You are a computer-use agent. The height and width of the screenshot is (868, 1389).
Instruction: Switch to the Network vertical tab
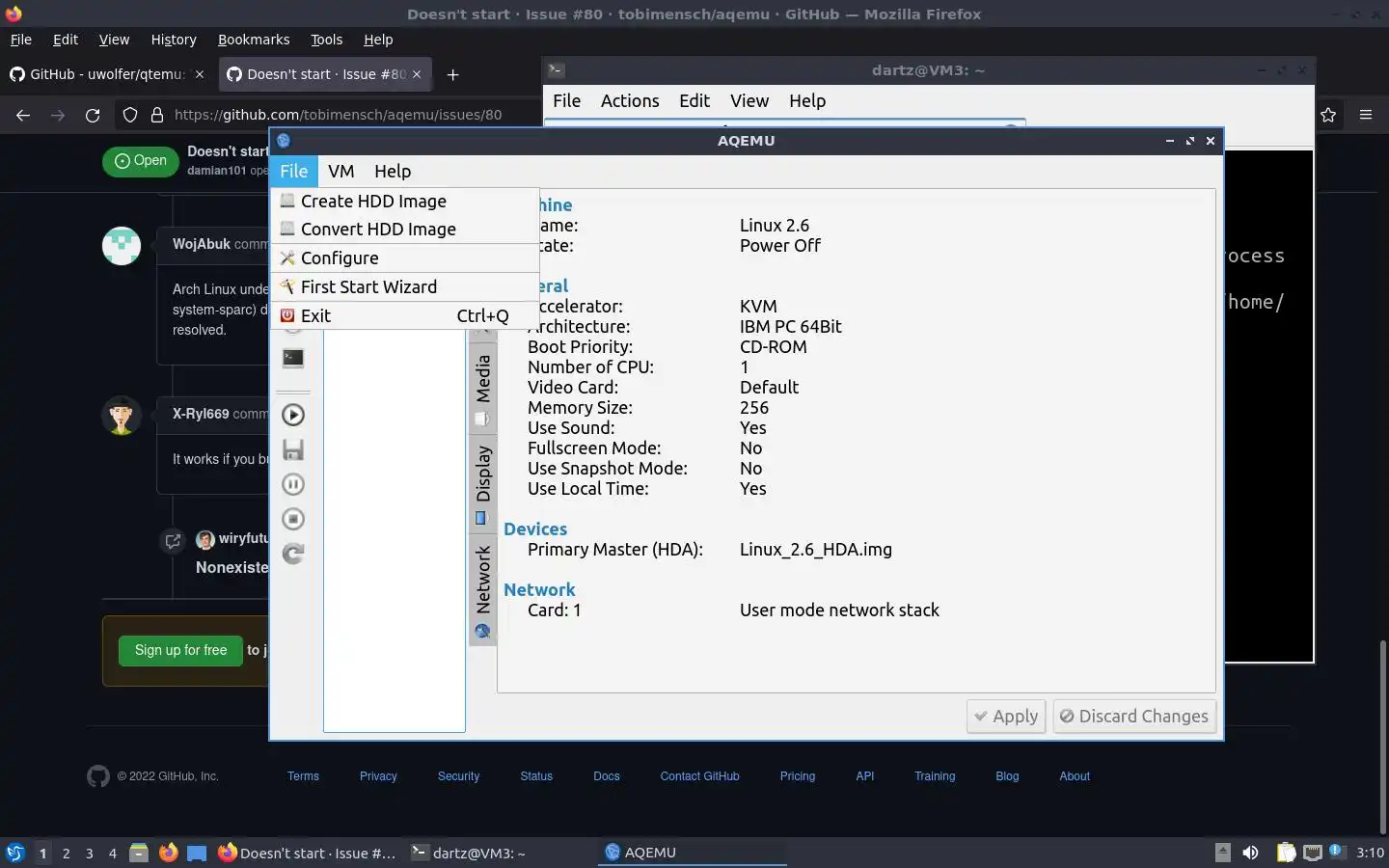tap(483, 589)
